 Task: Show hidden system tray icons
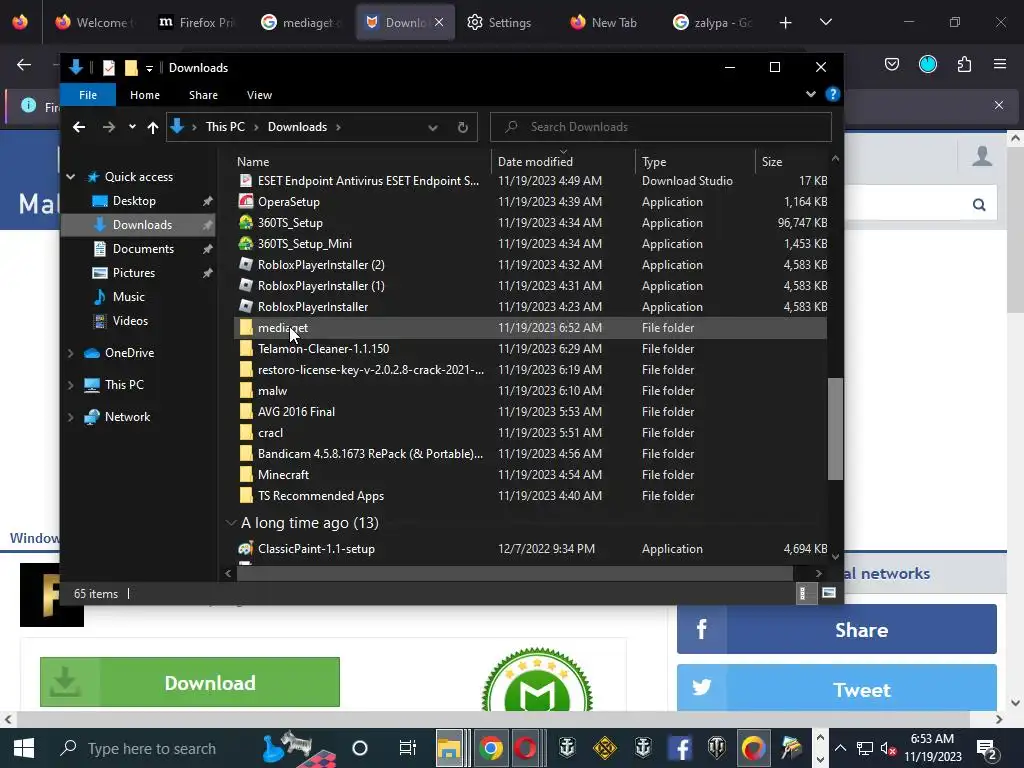(840, 748)
